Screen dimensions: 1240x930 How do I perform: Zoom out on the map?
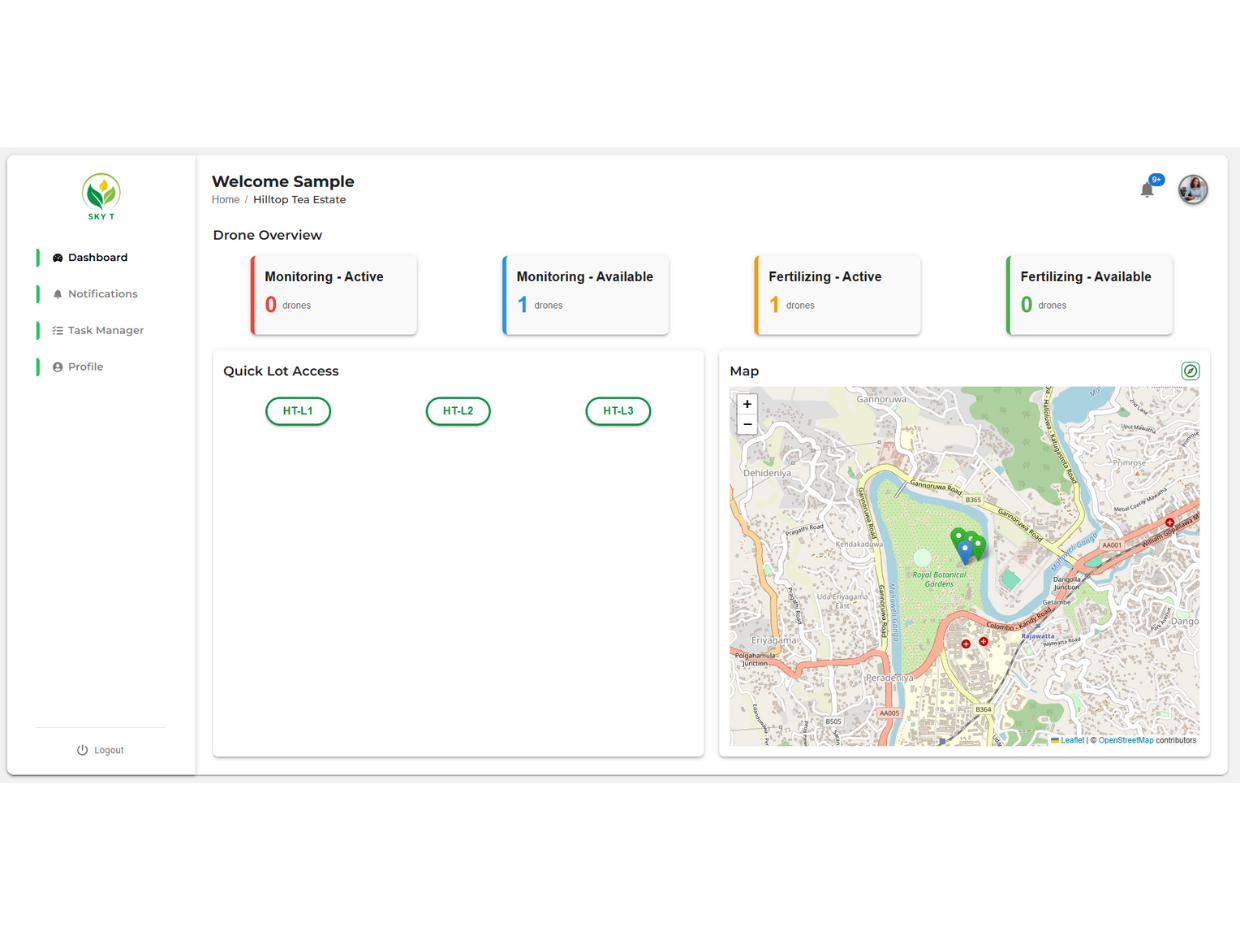click(747, 424)
